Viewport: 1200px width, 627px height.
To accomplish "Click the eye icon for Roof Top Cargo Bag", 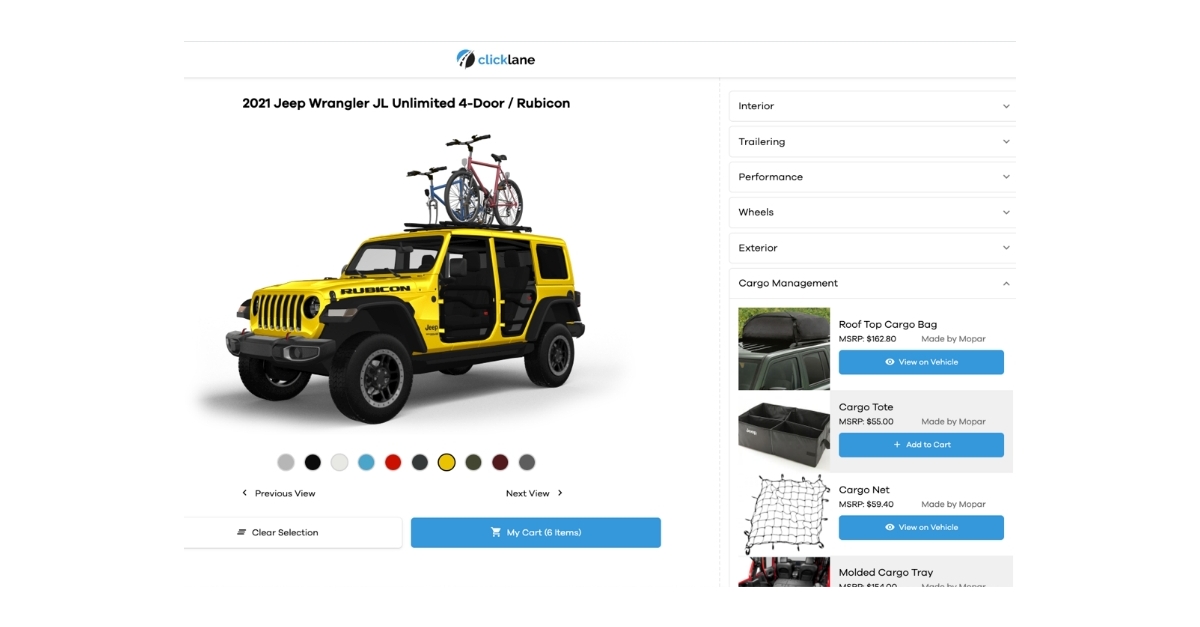I will click(x=890, y=362).
